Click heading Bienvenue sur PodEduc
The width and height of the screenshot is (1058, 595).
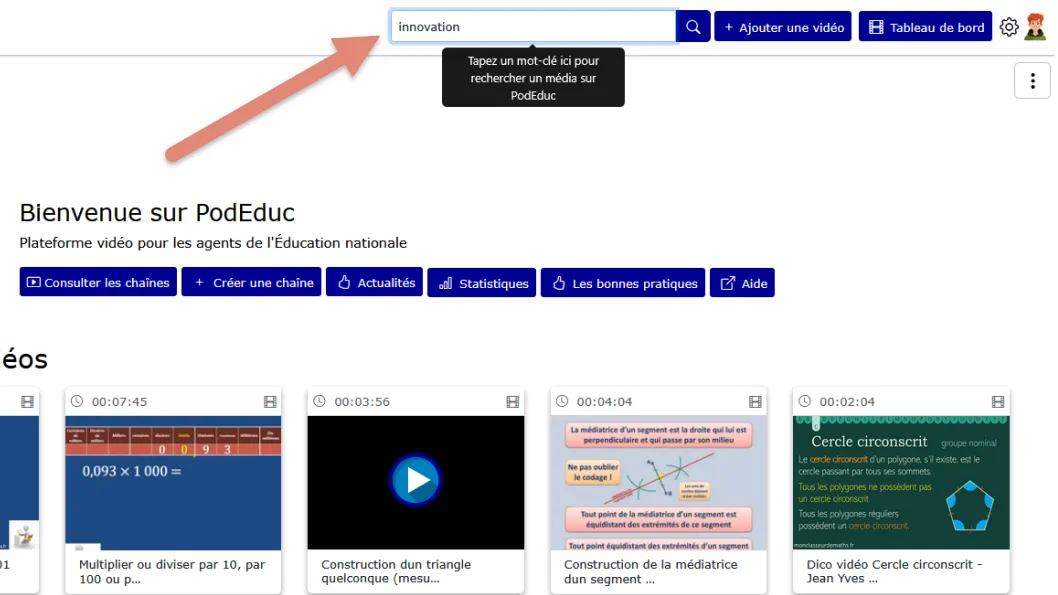coord(157,212)
